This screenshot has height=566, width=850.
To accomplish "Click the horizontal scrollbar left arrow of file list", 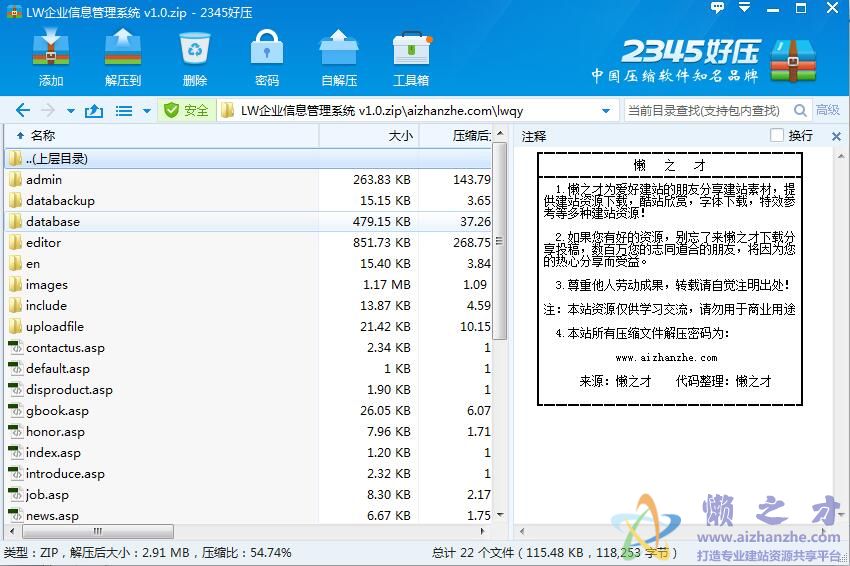I will (12, 531).
